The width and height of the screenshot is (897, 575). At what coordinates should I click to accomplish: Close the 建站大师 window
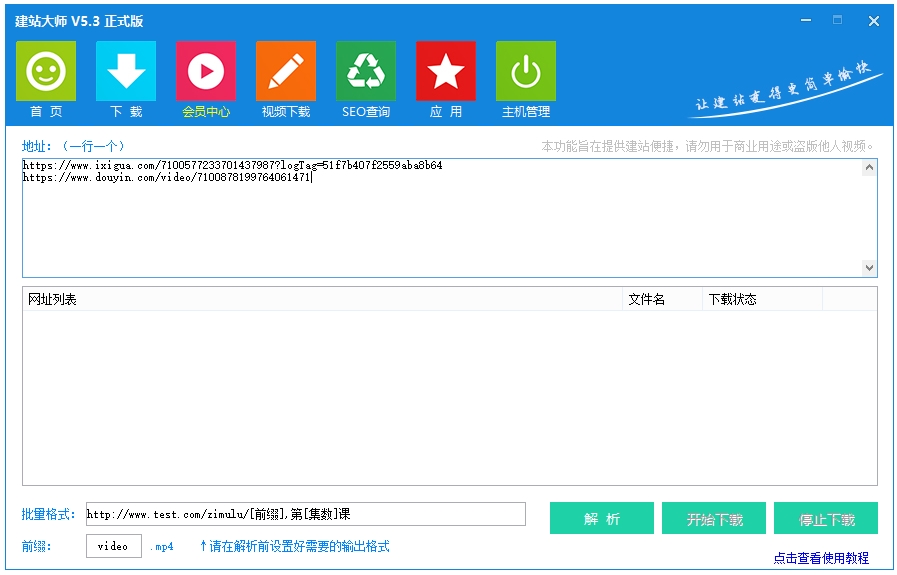pos(874,21)
